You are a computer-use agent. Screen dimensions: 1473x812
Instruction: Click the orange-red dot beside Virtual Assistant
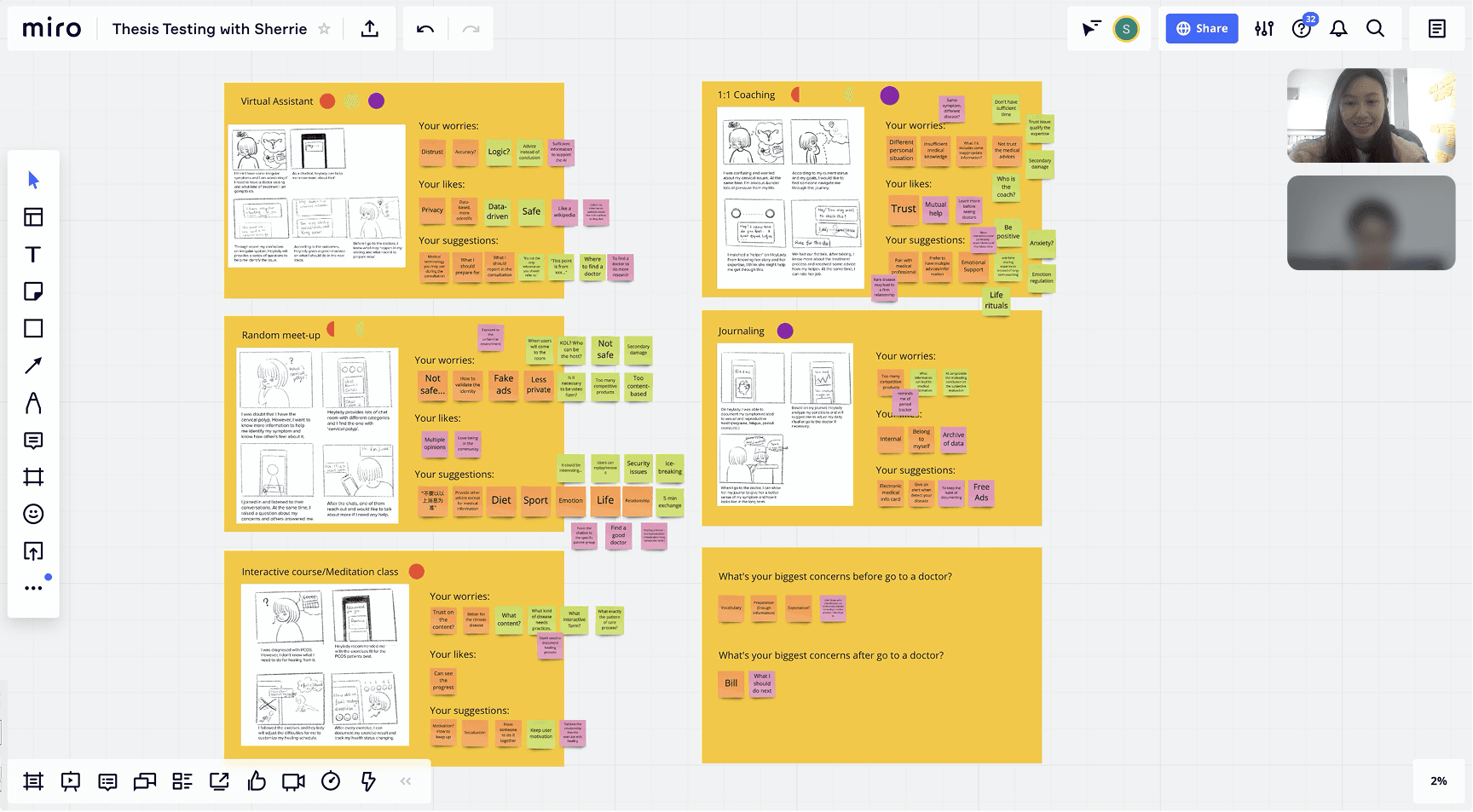(327, 101)
